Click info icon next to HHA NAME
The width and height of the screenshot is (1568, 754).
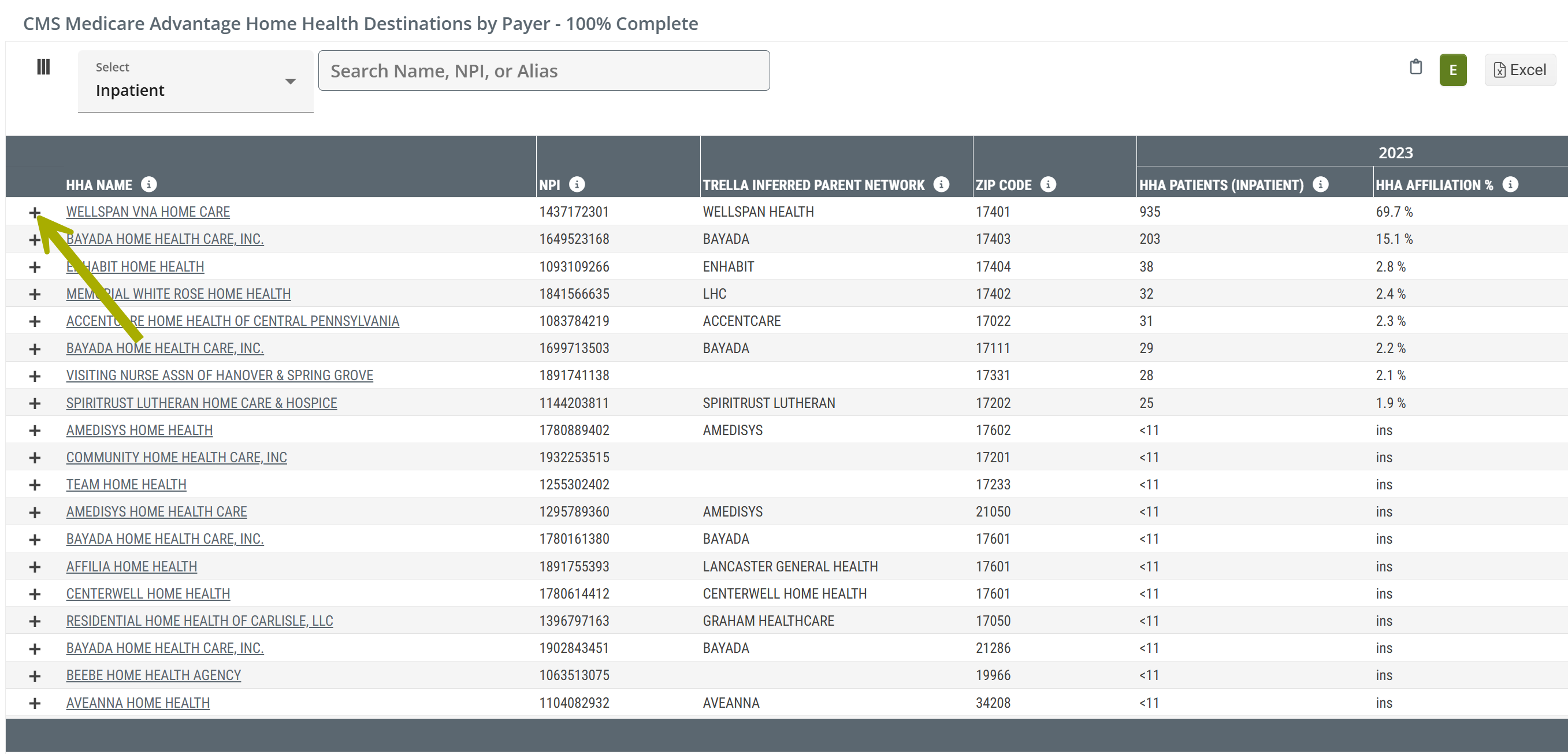(148, 184)
